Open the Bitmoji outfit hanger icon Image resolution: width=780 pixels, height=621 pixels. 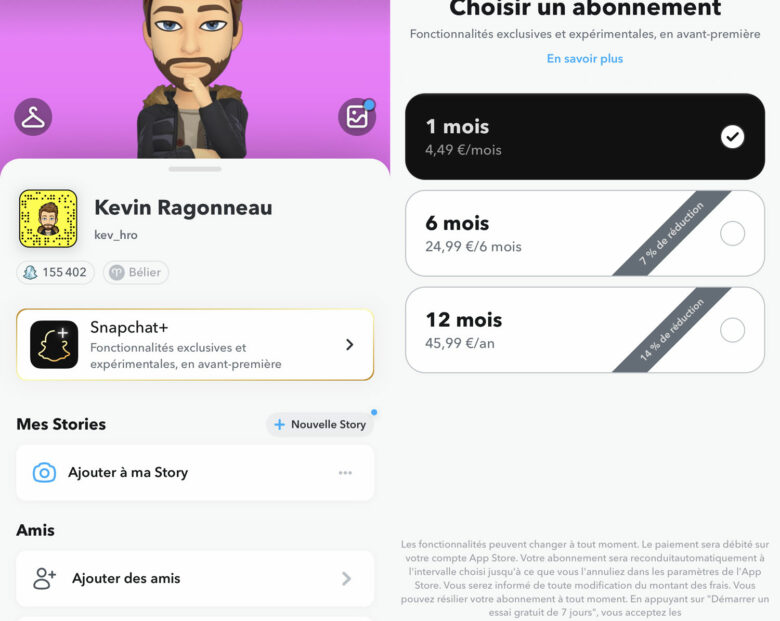click(x=33, y=117)
